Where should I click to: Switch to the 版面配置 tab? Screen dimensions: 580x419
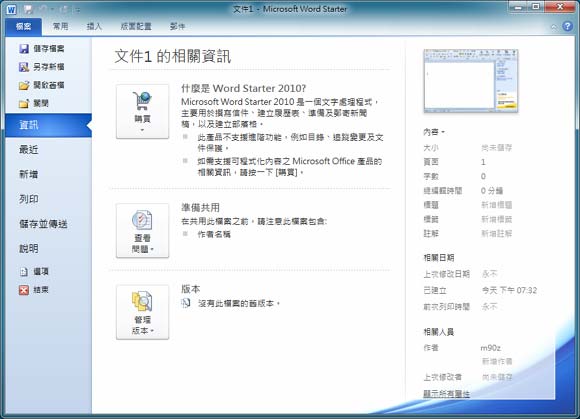tap(136, 26)
